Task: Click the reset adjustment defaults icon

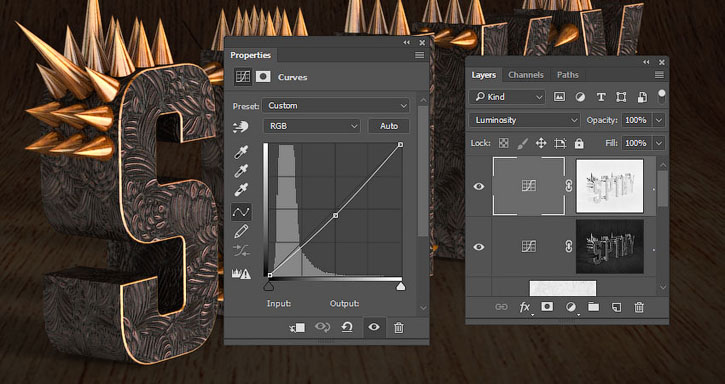Action: click(x=347, y=328)
